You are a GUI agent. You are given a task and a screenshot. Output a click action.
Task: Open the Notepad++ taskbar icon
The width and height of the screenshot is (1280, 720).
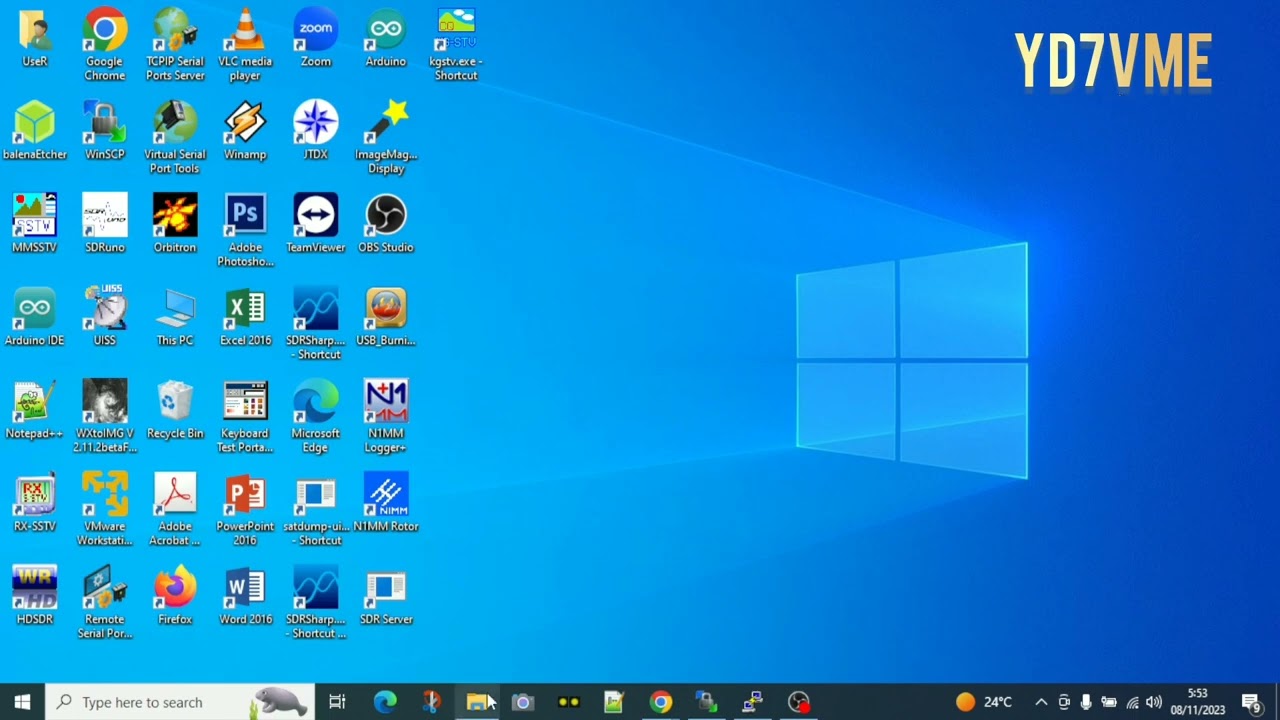(x=615, y=702)
